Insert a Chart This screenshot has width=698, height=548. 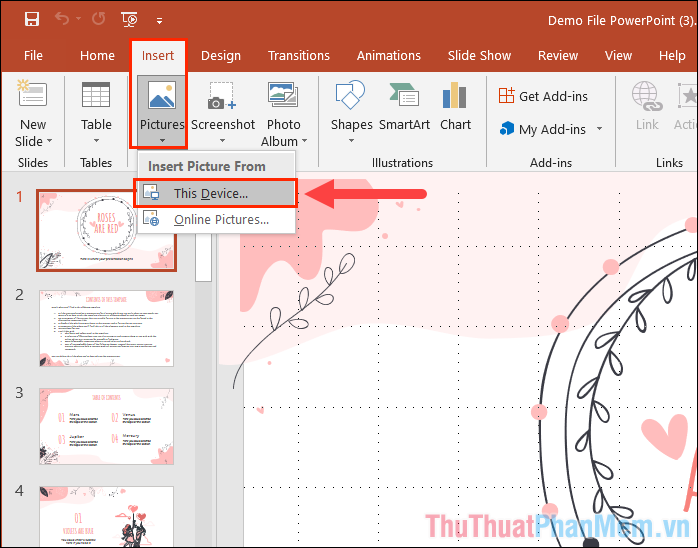click(x=455, y=106)
